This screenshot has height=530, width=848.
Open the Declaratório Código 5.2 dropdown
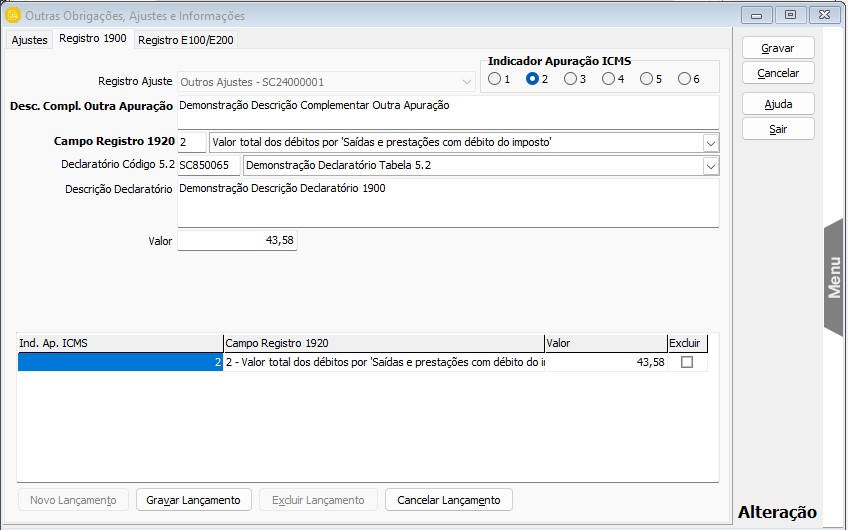click(710, 166)
